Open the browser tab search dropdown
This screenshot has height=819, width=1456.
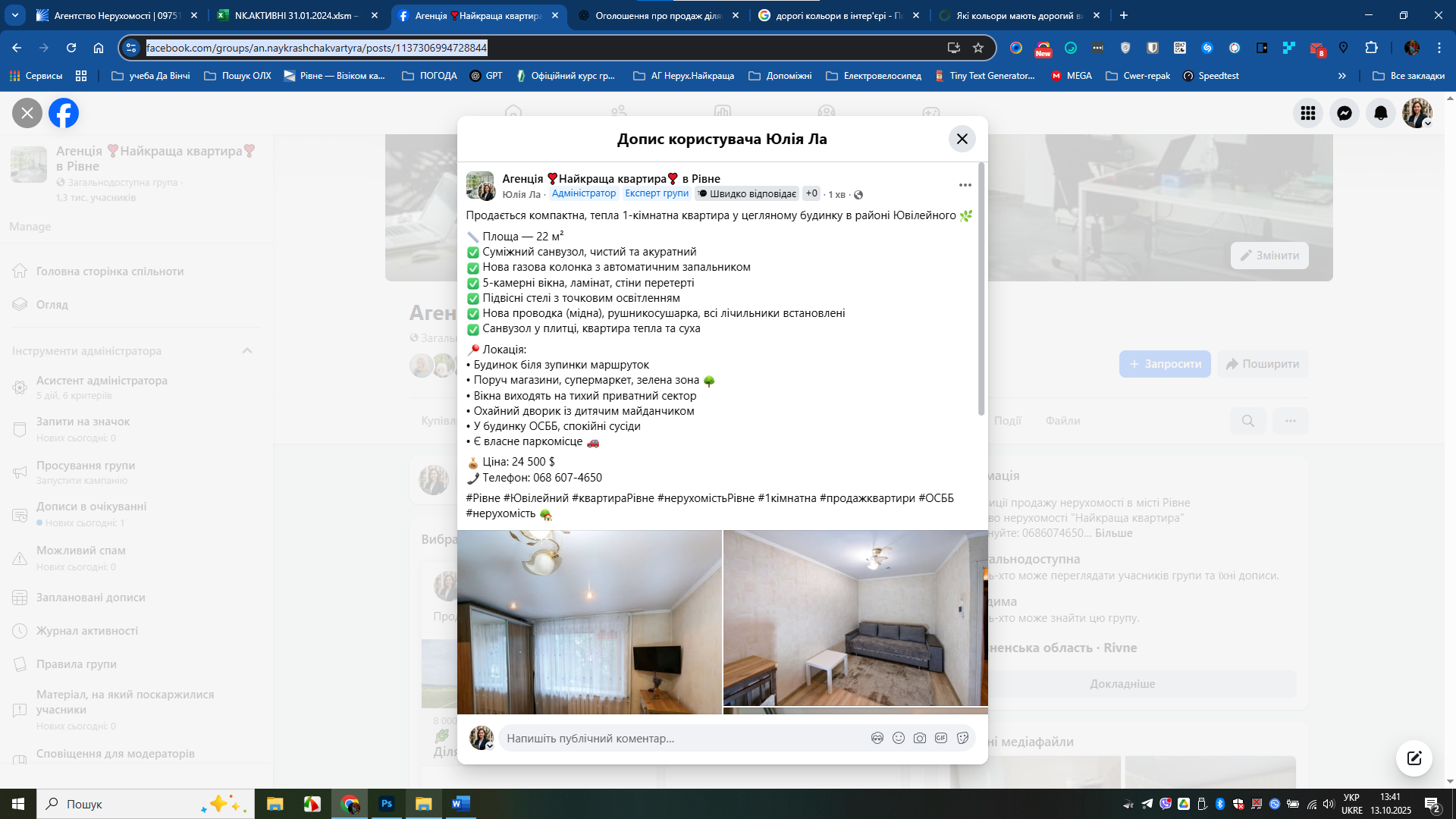[x=15, y=15]
